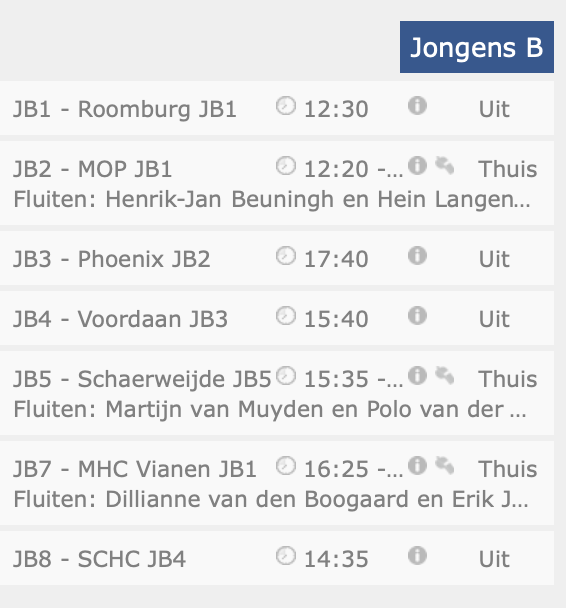Open info icon for JB5 - Schaerweijde JB5
Viewport: 566px width, 608px height.
pos(417,376)
